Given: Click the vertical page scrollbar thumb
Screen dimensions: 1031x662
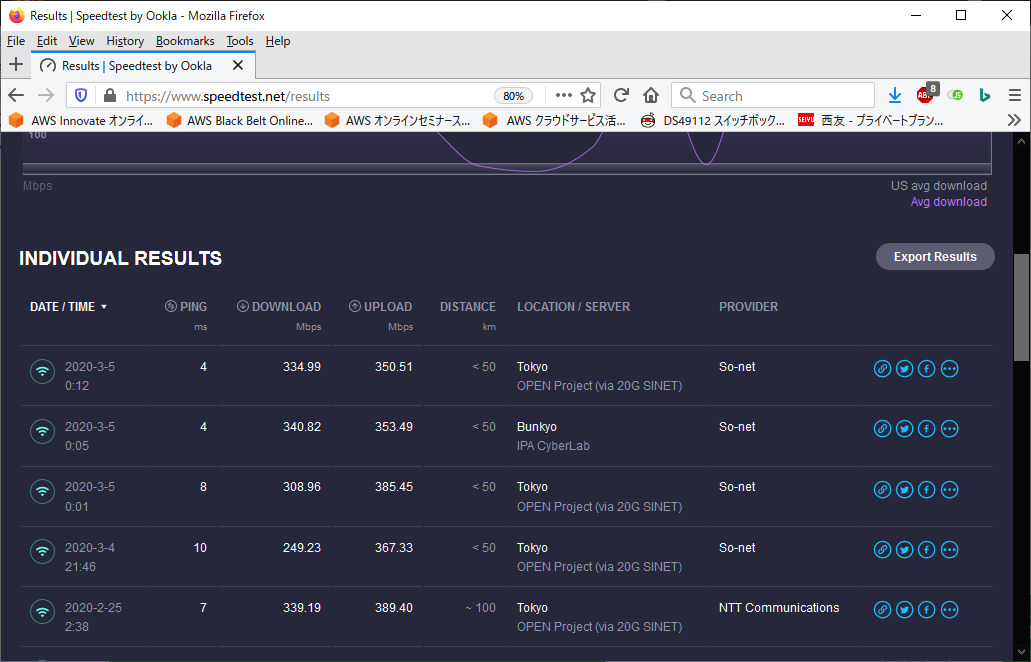Looking at the screenshot, I should (1021, 307).
